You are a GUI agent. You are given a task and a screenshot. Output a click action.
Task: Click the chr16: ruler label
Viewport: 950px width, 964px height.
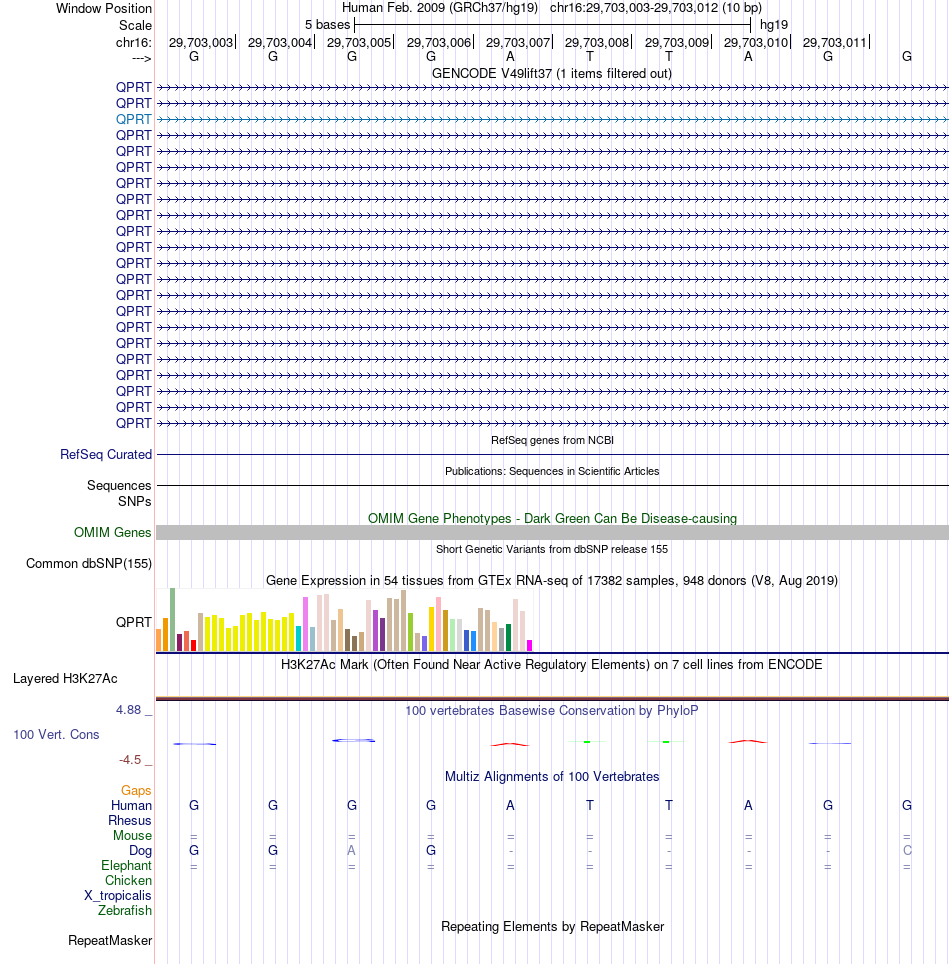(133, 42)
